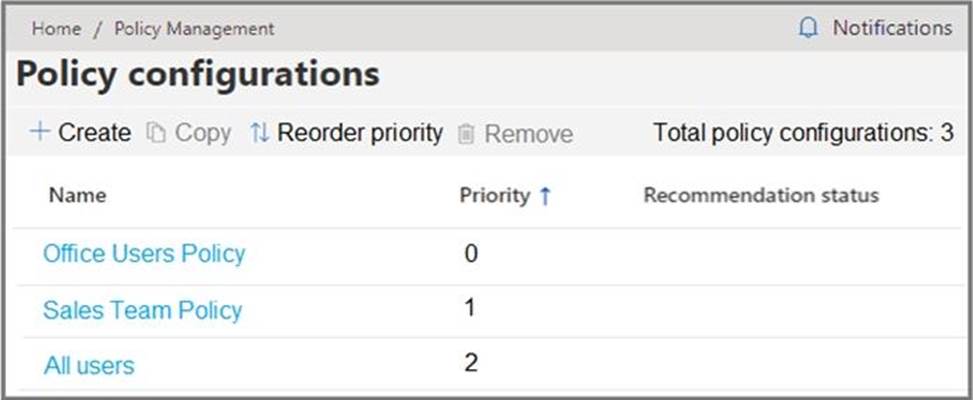
Task: Click the Remove trash can icon
Action: point(465,134)
